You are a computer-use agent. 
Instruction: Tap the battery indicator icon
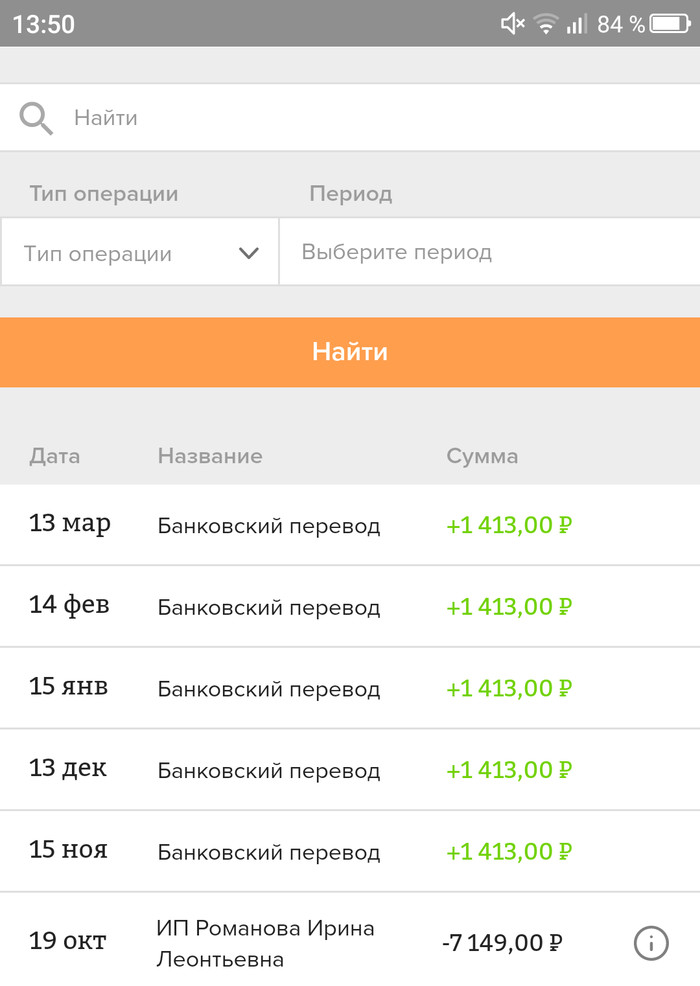[x=670, y=25]
